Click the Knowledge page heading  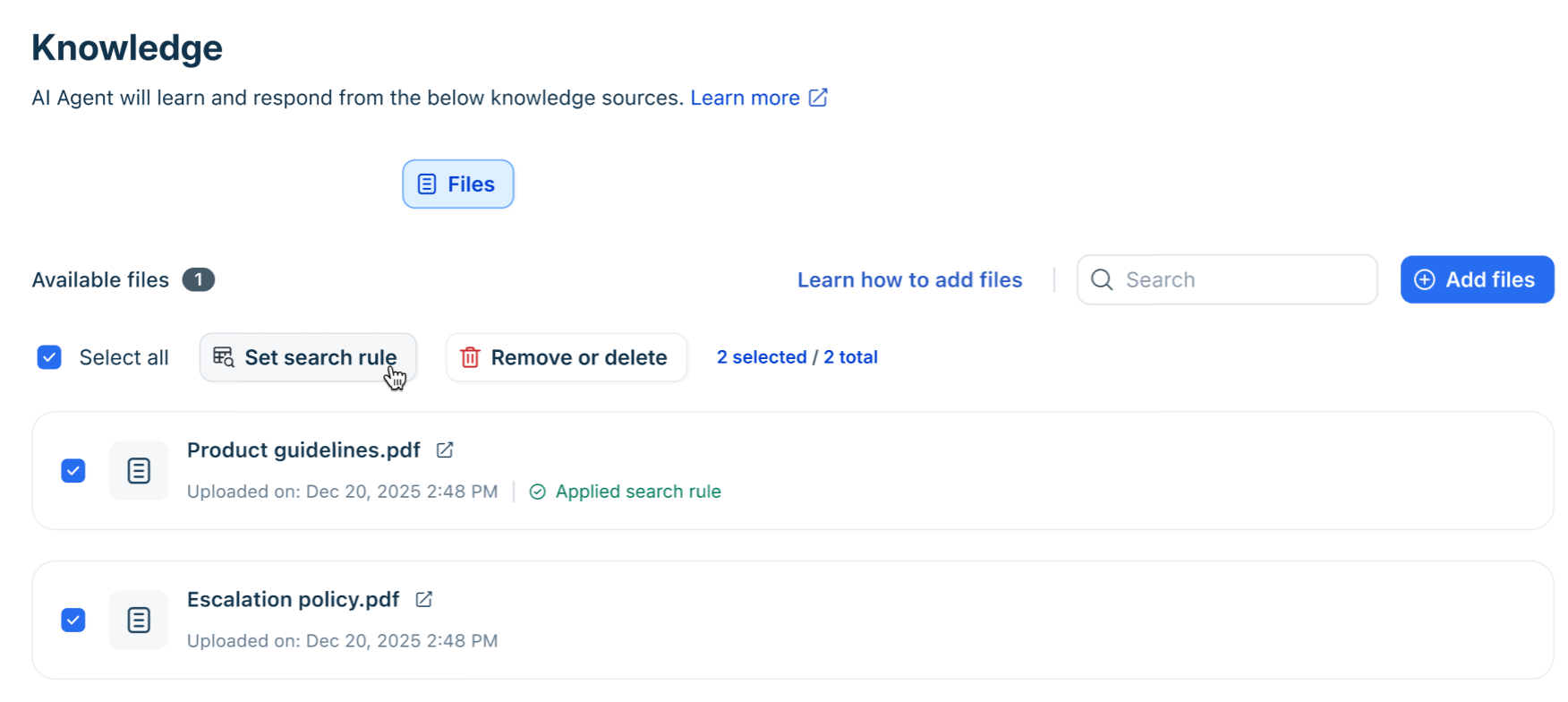[127, 47]
